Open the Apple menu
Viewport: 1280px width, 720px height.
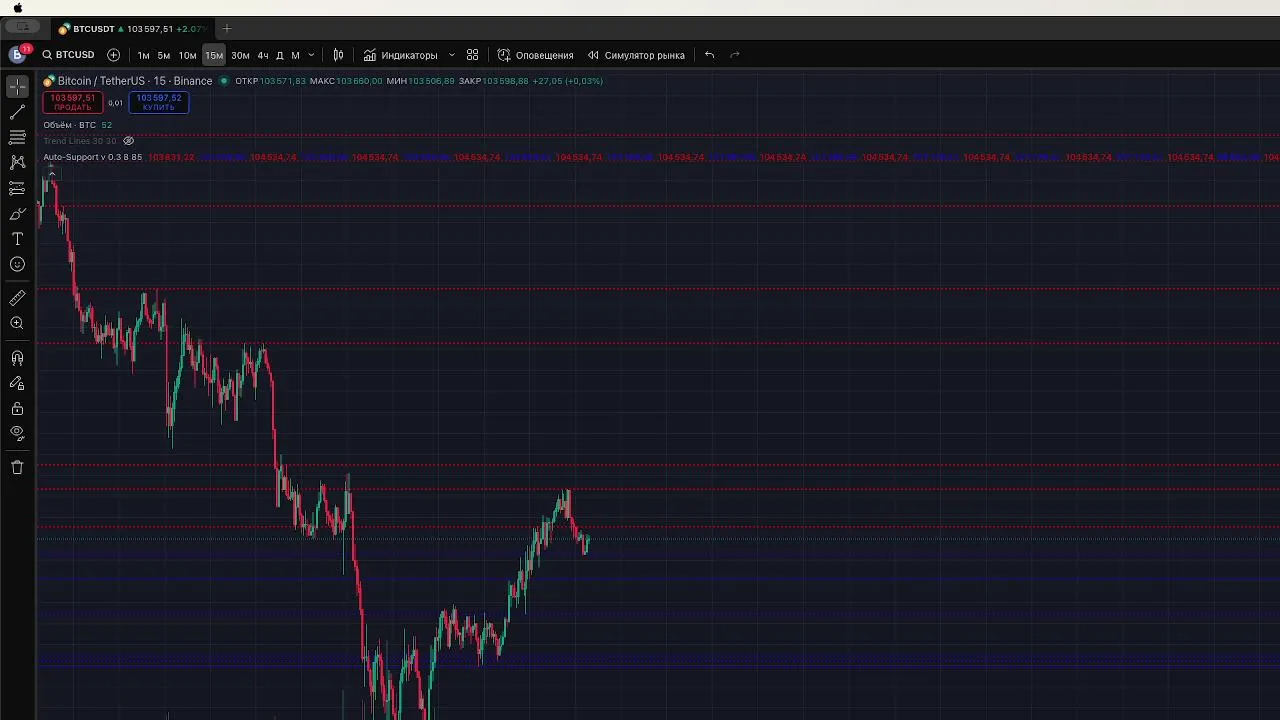coord(18,7)
